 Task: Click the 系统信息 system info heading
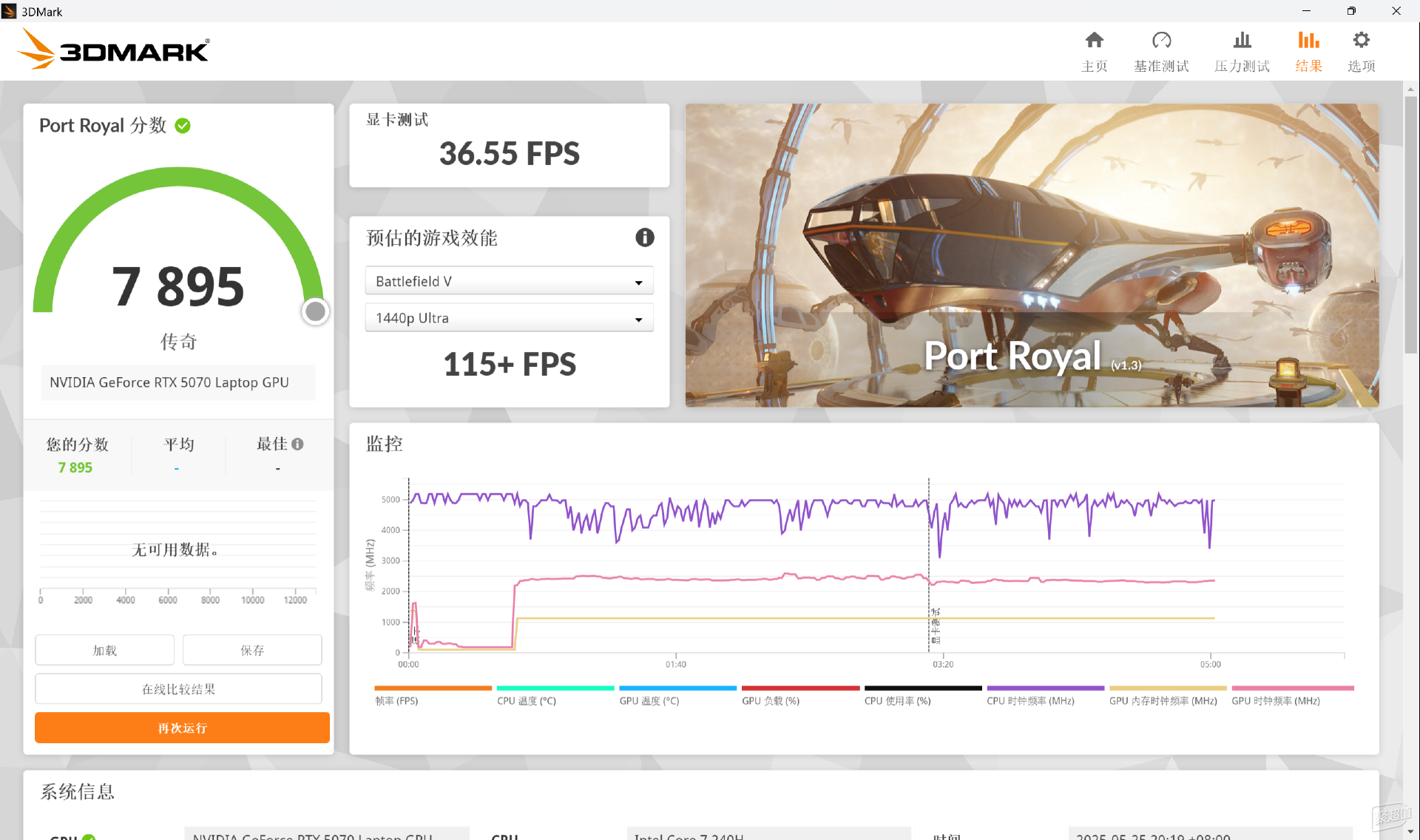coord(78,792)
